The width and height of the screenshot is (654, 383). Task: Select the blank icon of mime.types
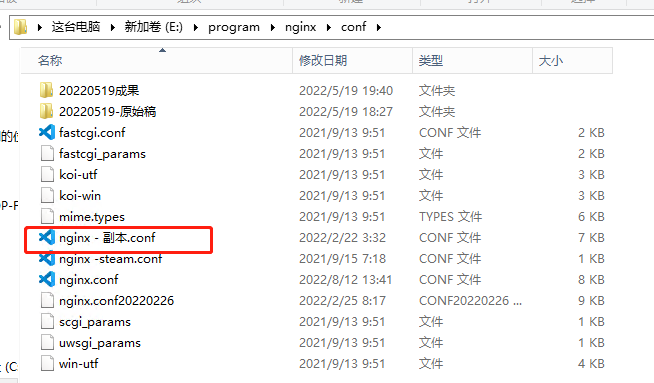point(47,217)
